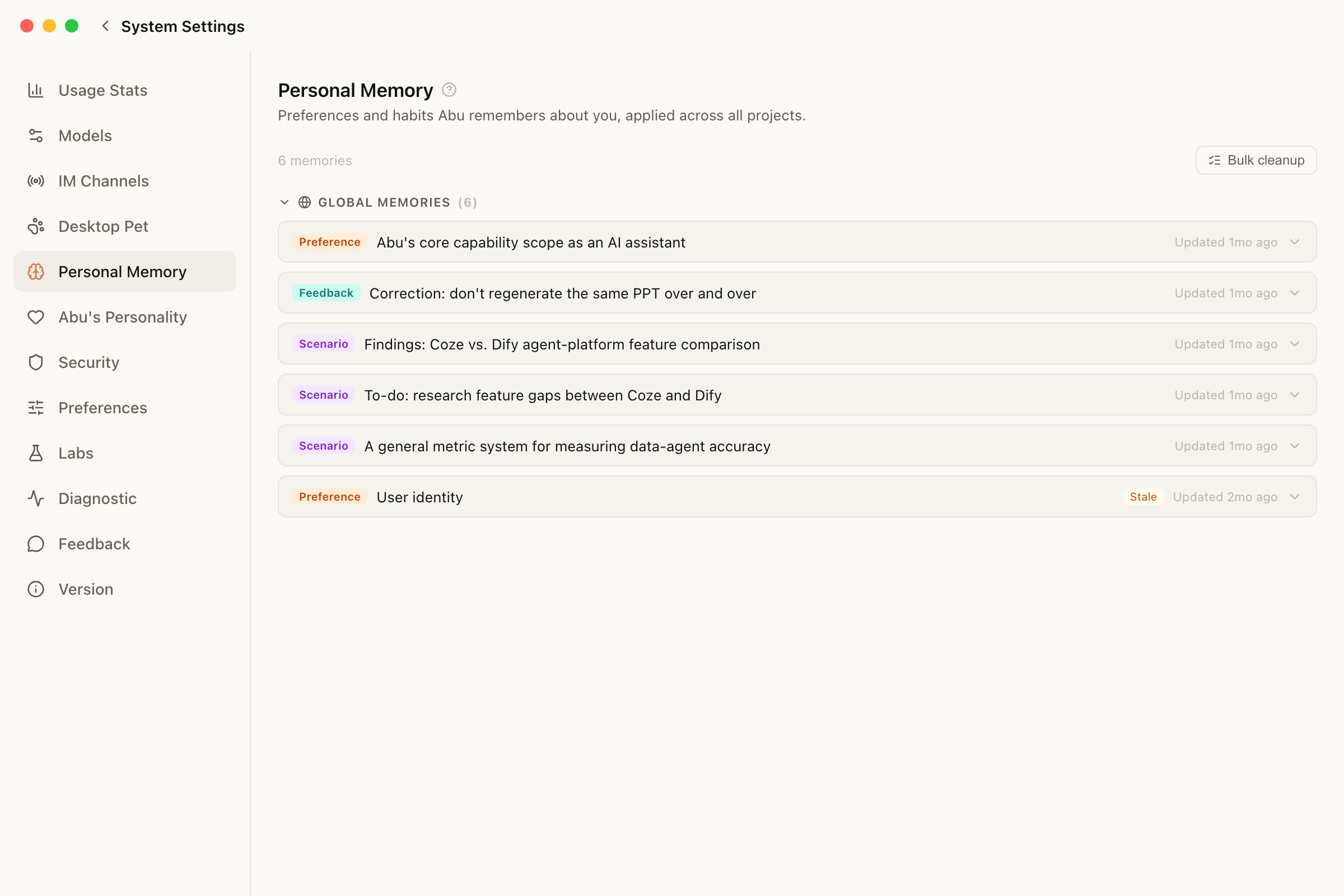The image size is (1344, 896).
Task: Click the Usage Stats bar chart icon
Action: 35,90
